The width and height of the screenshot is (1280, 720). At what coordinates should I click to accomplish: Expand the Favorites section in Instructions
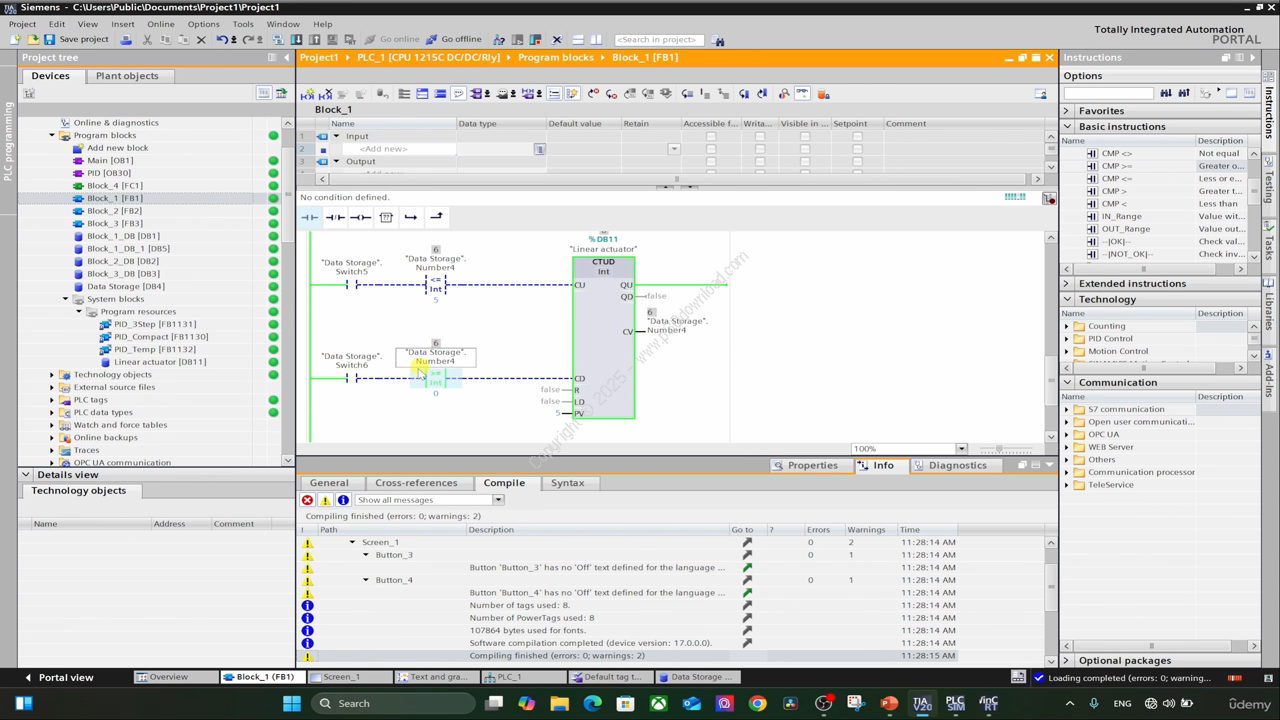tap(1066, 111)
